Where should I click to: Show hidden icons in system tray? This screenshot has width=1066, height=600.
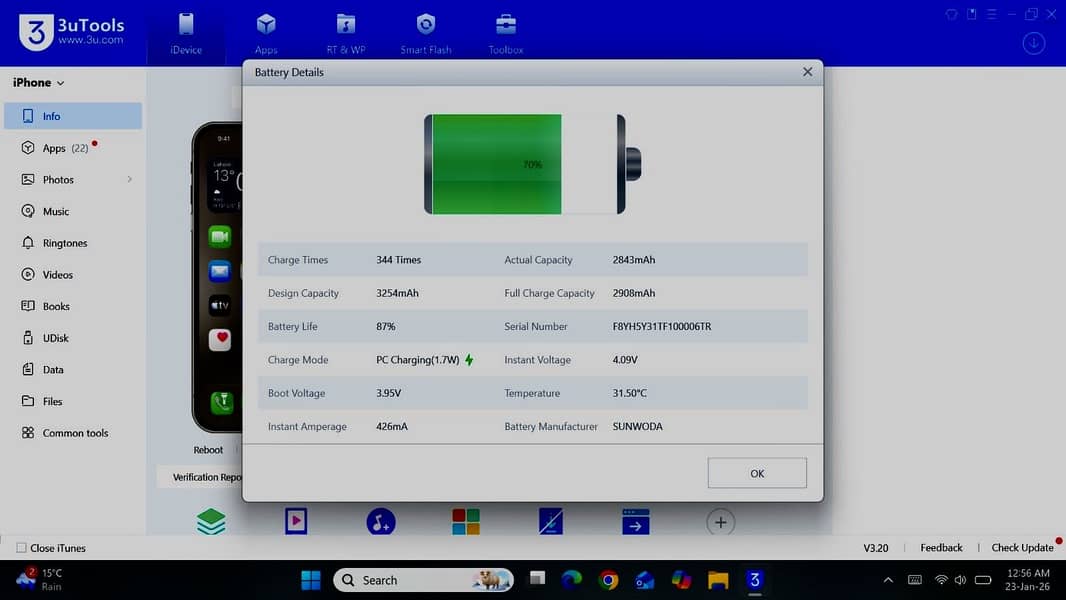pyautogui.click(x=888, y=580)
